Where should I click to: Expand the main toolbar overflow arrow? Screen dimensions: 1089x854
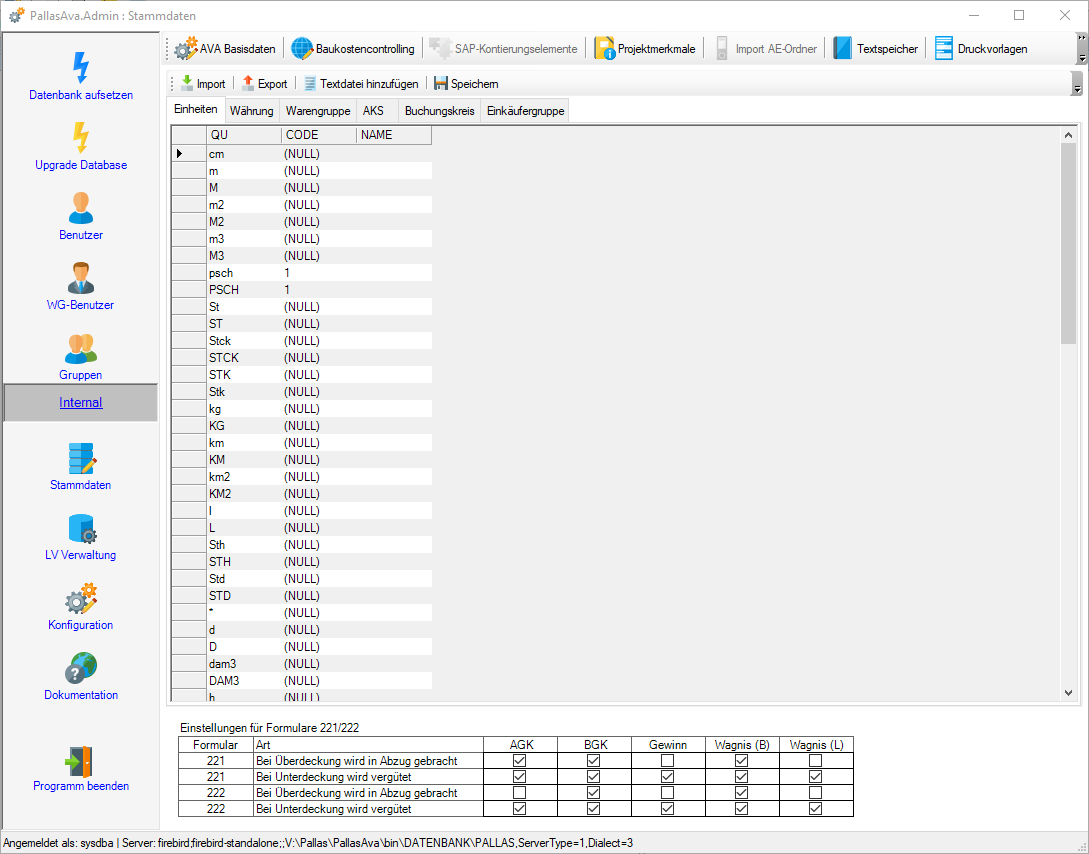click(x=1081, y=49)
